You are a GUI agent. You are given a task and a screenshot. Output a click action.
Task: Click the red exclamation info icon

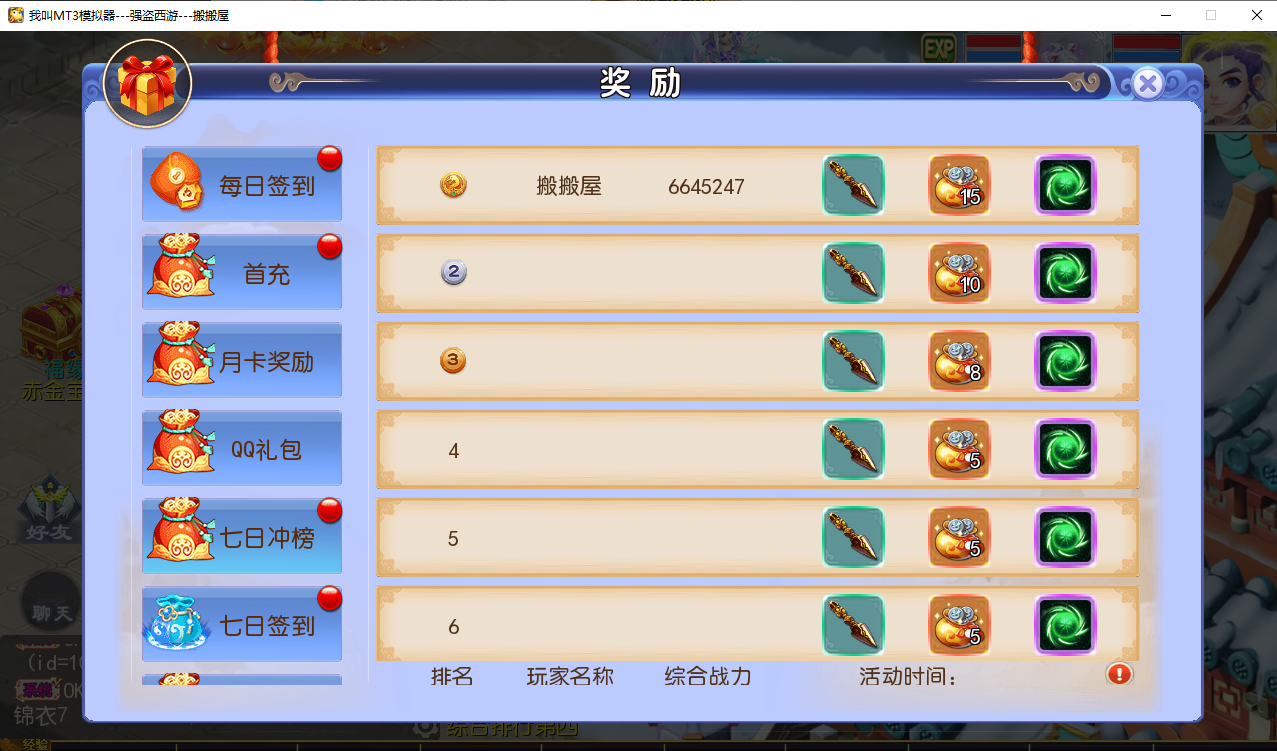(x=1119, y=674)
